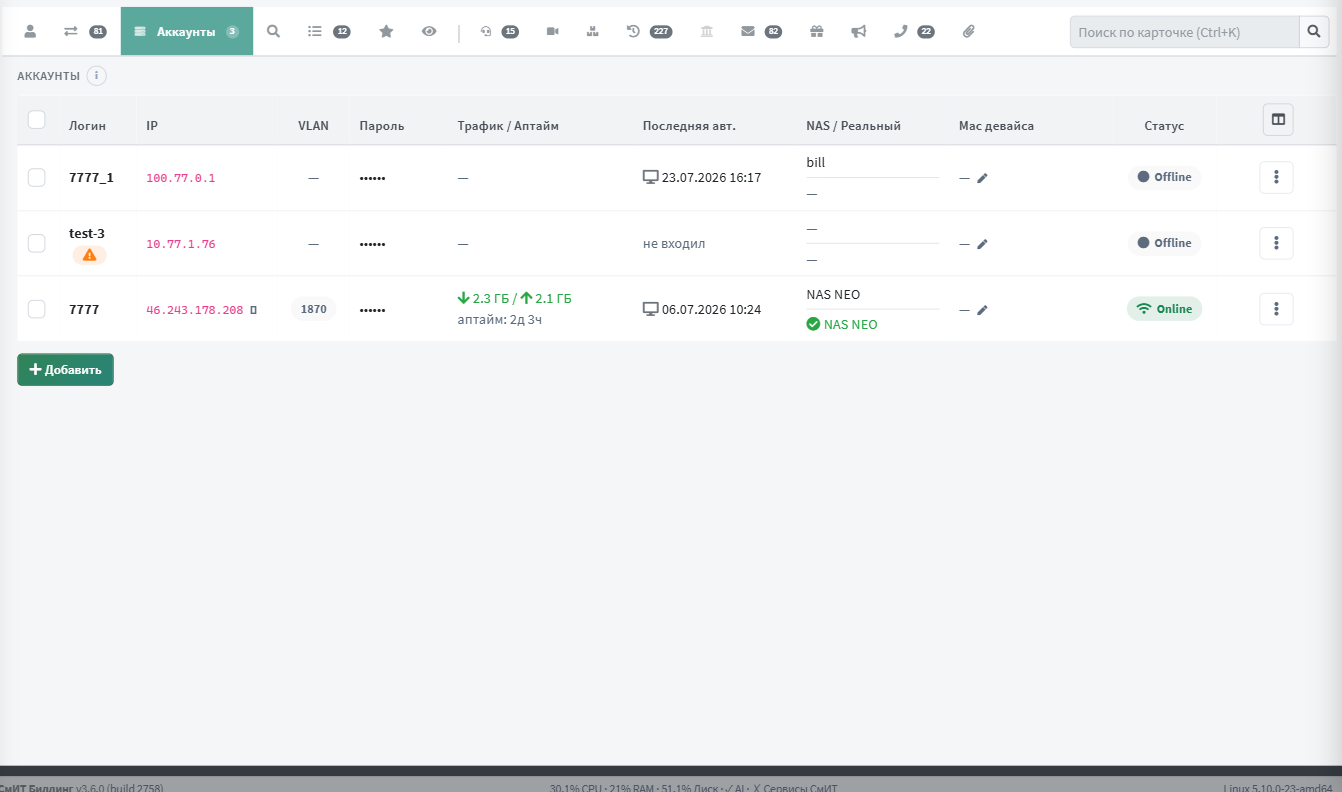Open the phone calls tab with badge 22
This screenshot has width=1342, height=792.
[x=914, y=32]
